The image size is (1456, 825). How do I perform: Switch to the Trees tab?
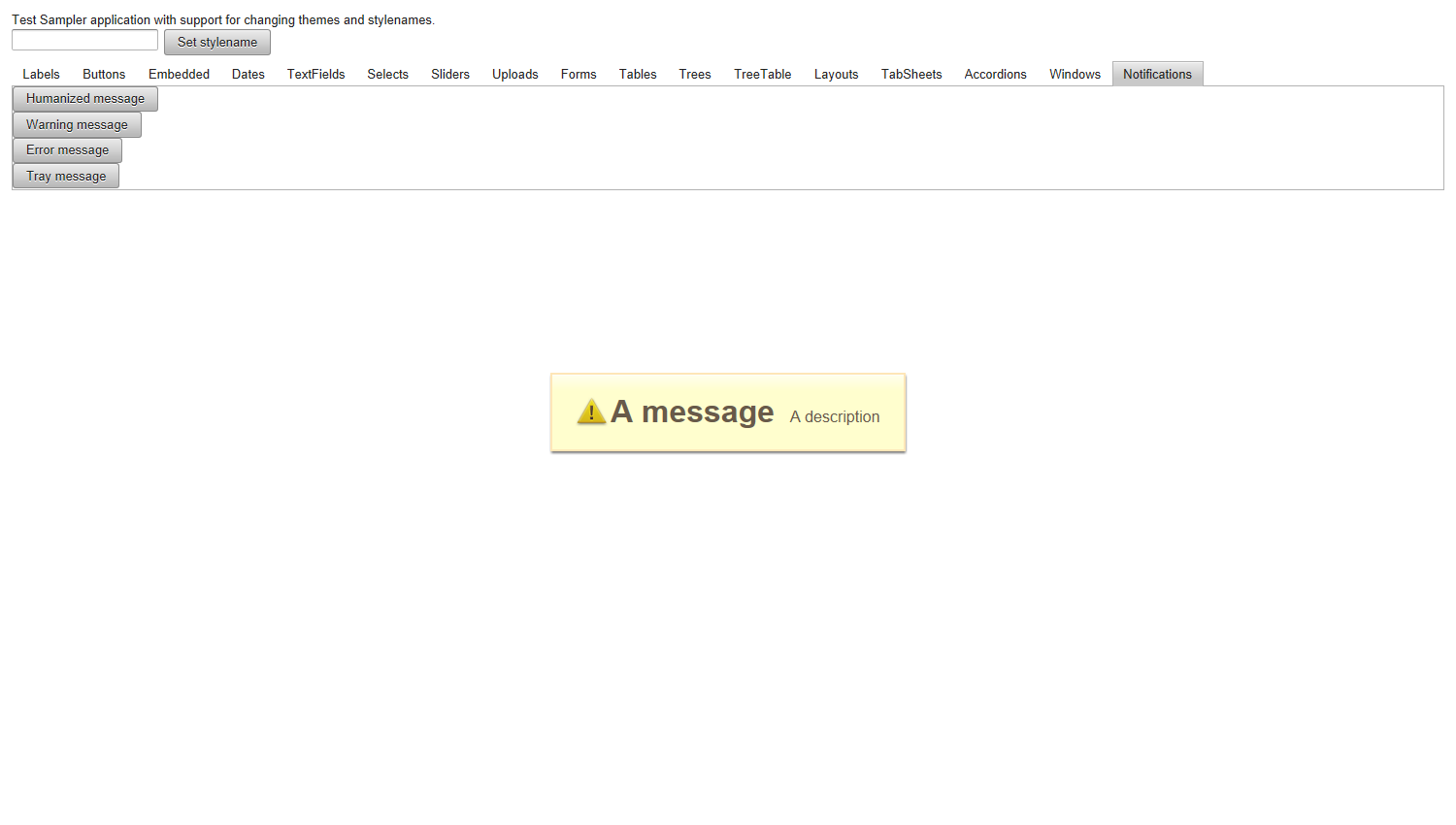(695, 74)
